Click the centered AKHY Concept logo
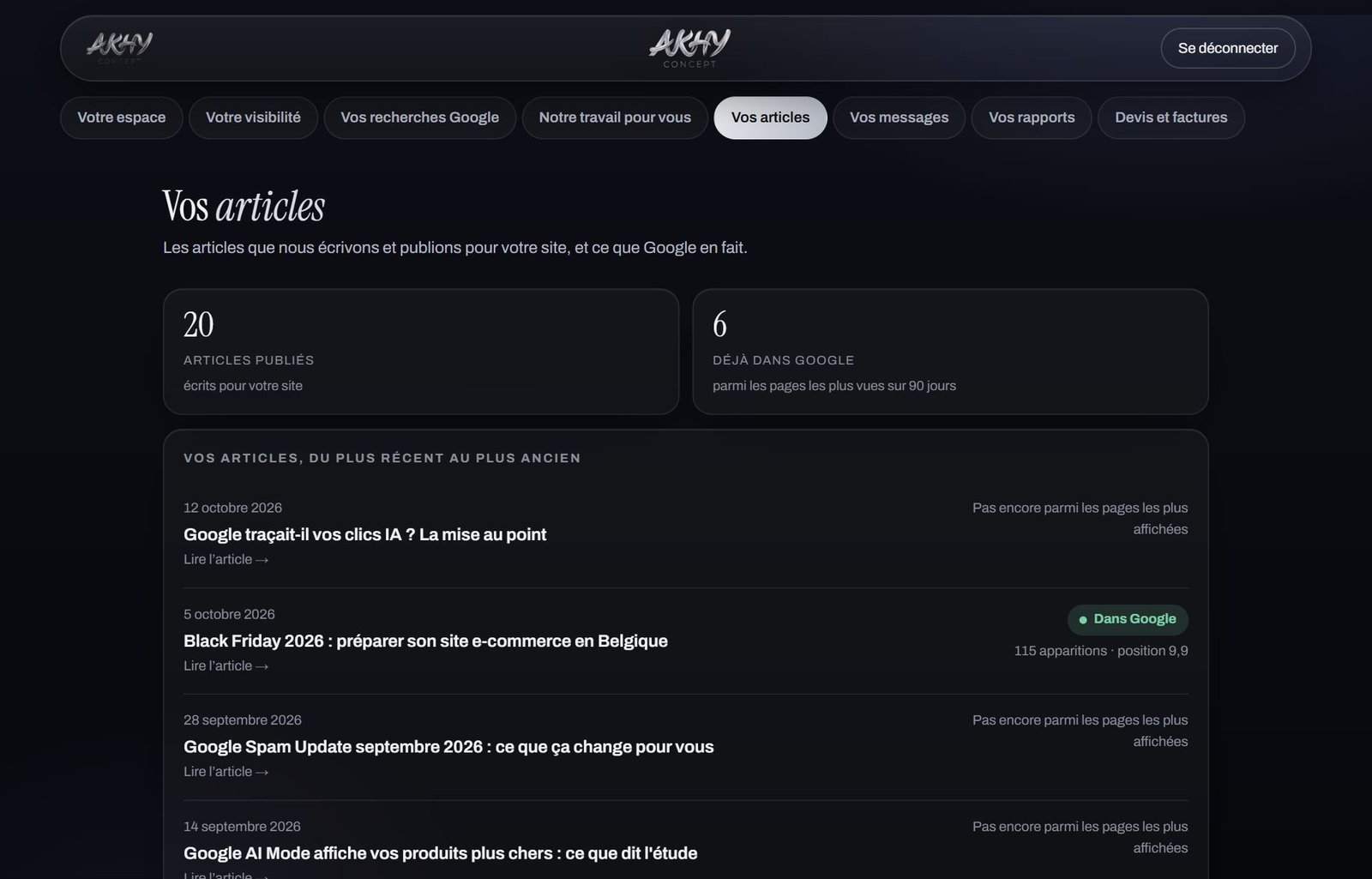The width and height of the screenshot is (1372, 879). 689,48
